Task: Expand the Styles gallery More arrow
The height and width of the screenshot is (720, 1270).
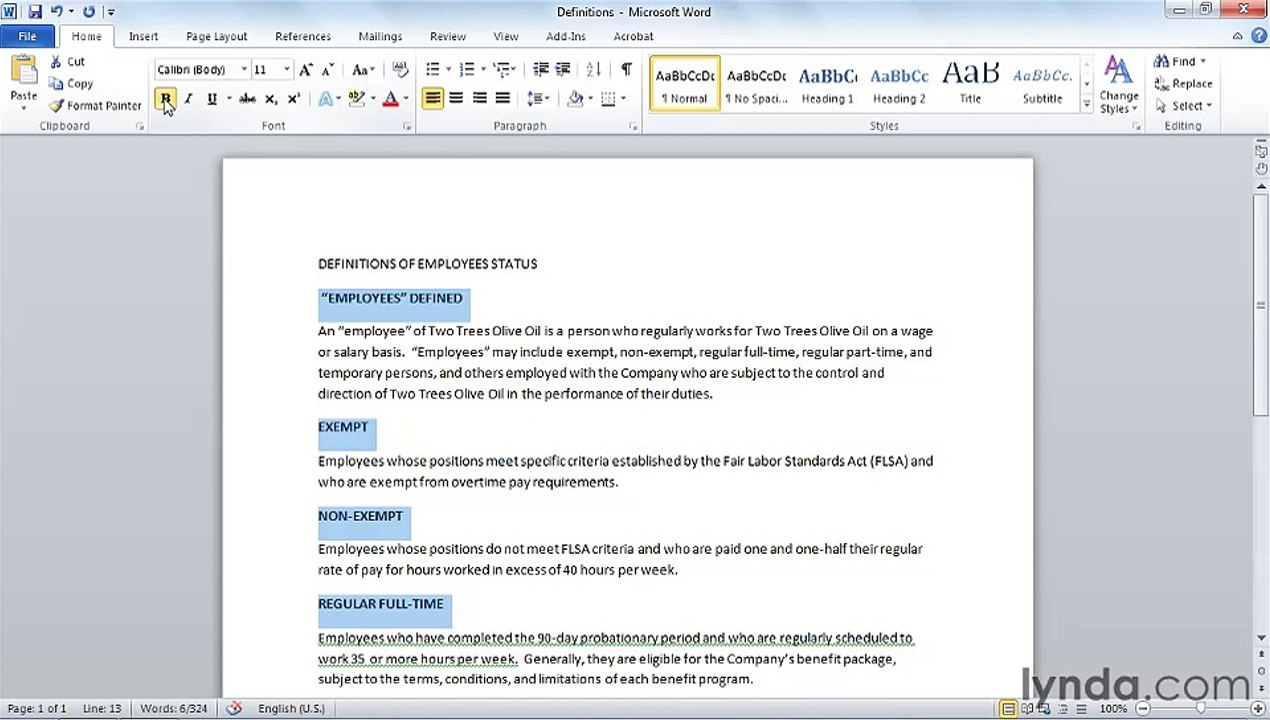Action: click(x=1087, y=105)
